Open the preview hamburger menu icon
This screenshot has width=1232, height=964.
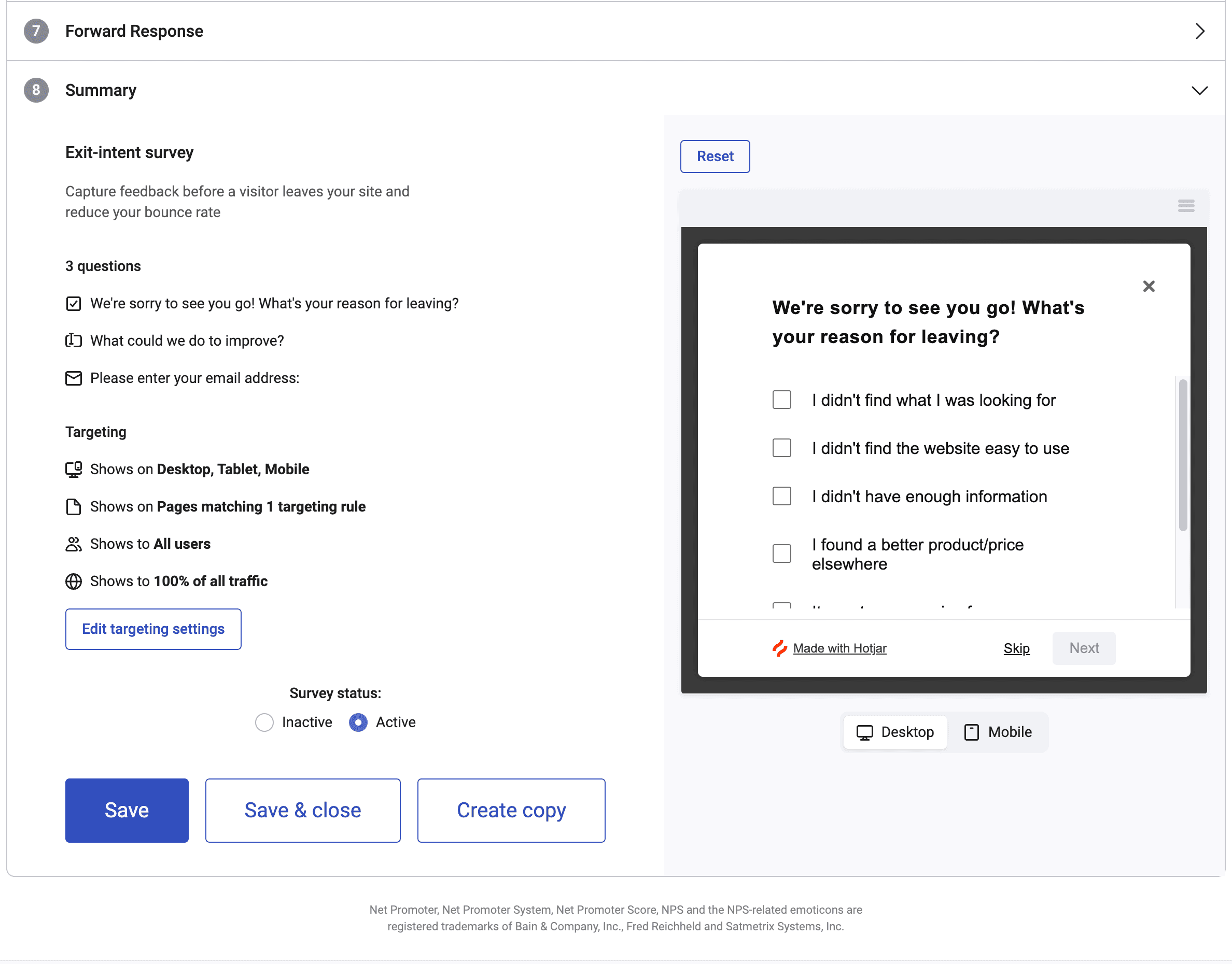tap(1186, 206)
